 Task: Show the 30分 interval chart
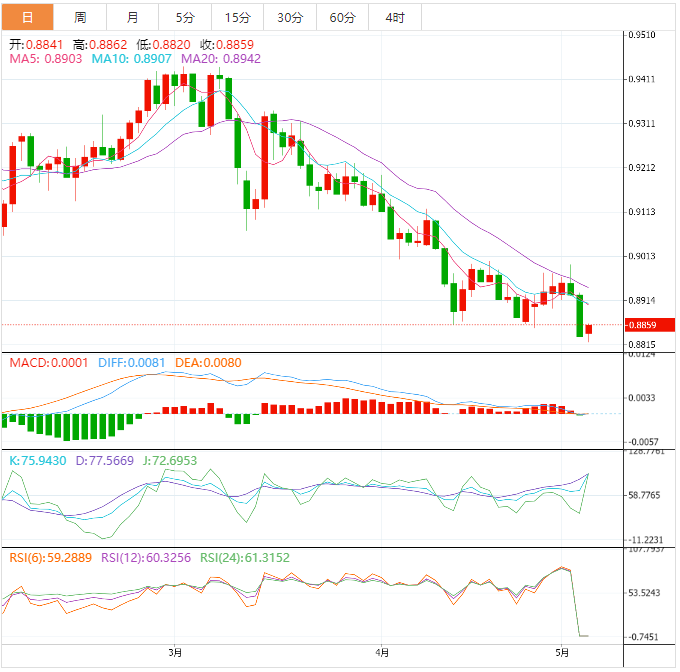(x=290, y=17)
